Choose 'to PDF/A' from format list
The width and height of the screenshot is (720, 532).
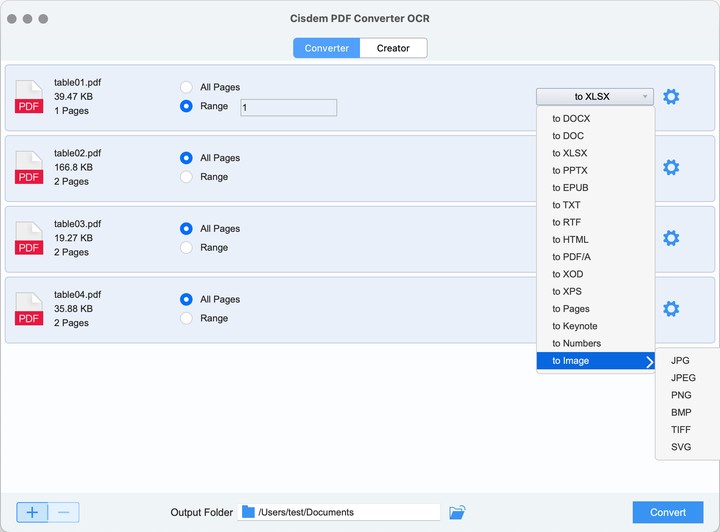pyautogui.click(x=596, y=257)
